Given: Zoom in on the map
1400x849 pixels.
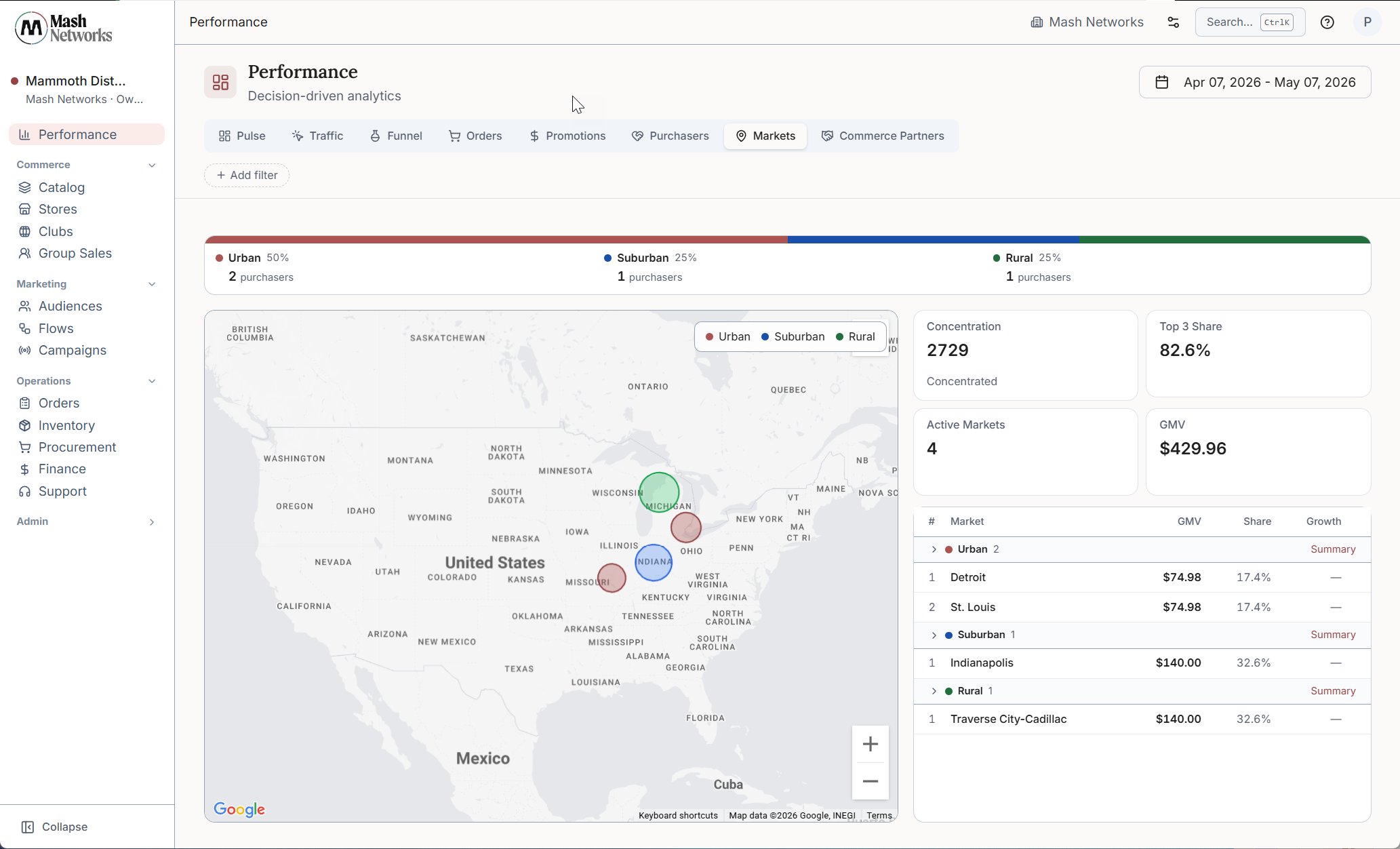Looking at the screenshot, I should tap(871, 744).
